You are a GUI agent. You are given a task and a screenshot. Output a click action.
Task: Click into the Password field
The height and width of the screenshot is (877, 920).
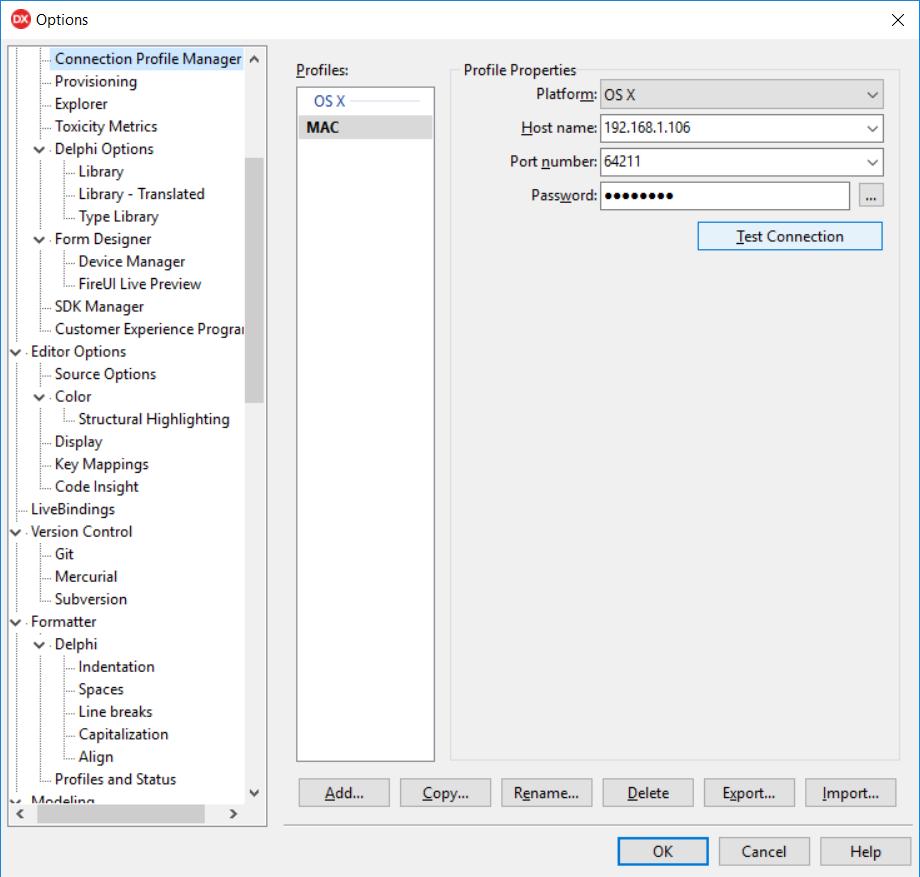click(725, 195)
